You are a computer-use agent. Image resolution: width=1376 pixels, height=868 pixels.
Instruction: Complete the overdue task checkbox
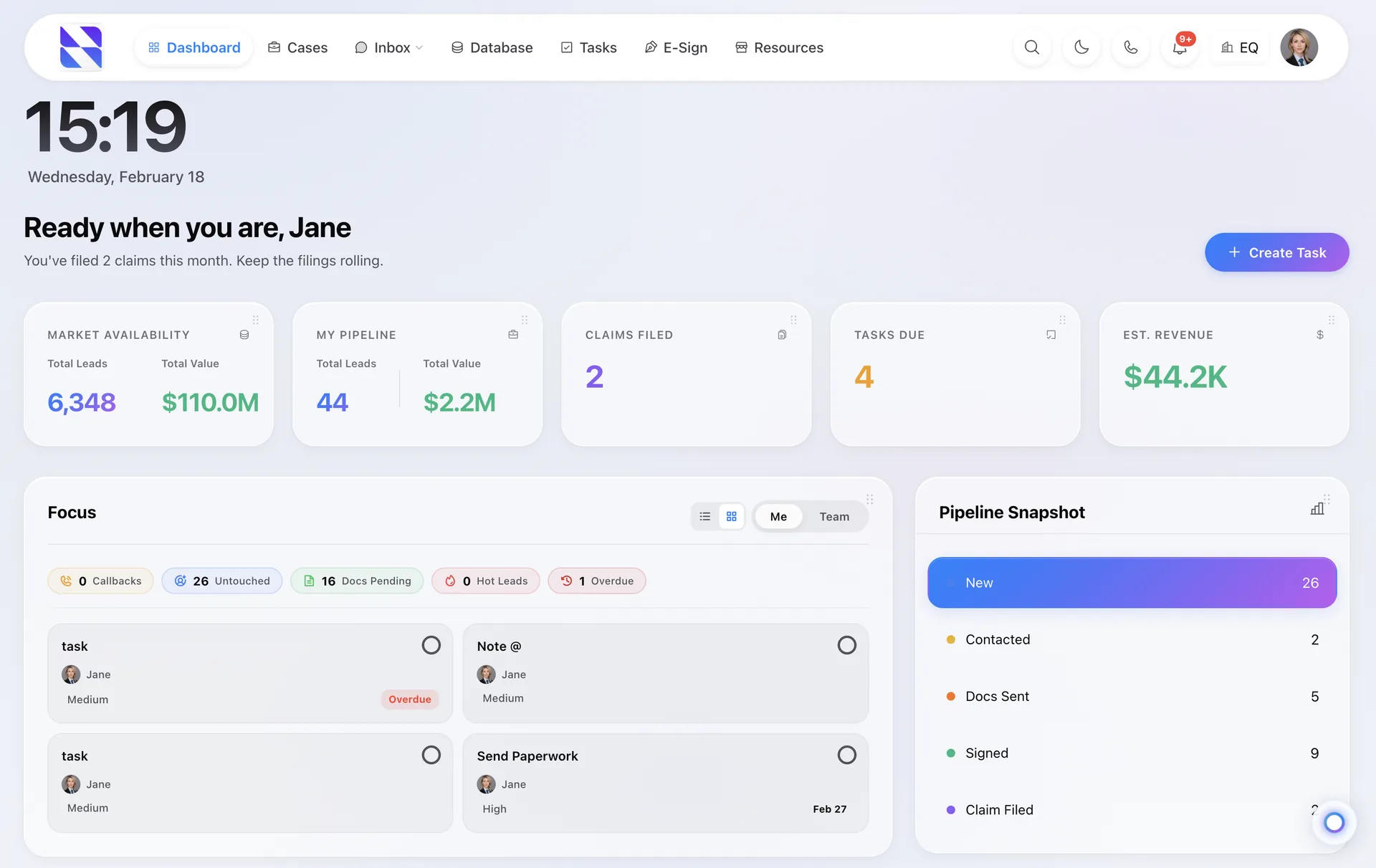pyautogui.click(x=431, y=645)
